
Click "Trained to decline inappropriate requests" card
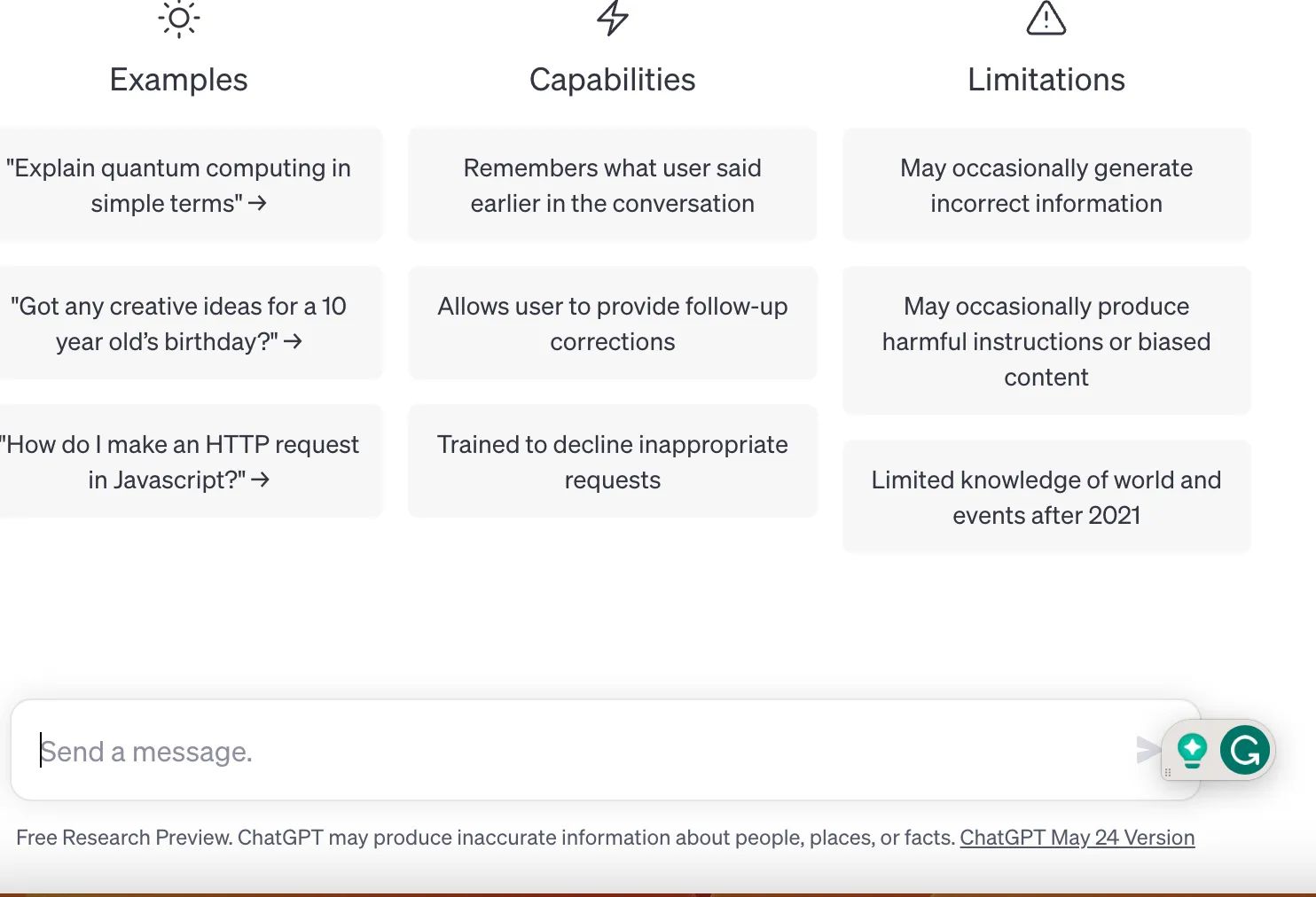click(x=612, y=462)
